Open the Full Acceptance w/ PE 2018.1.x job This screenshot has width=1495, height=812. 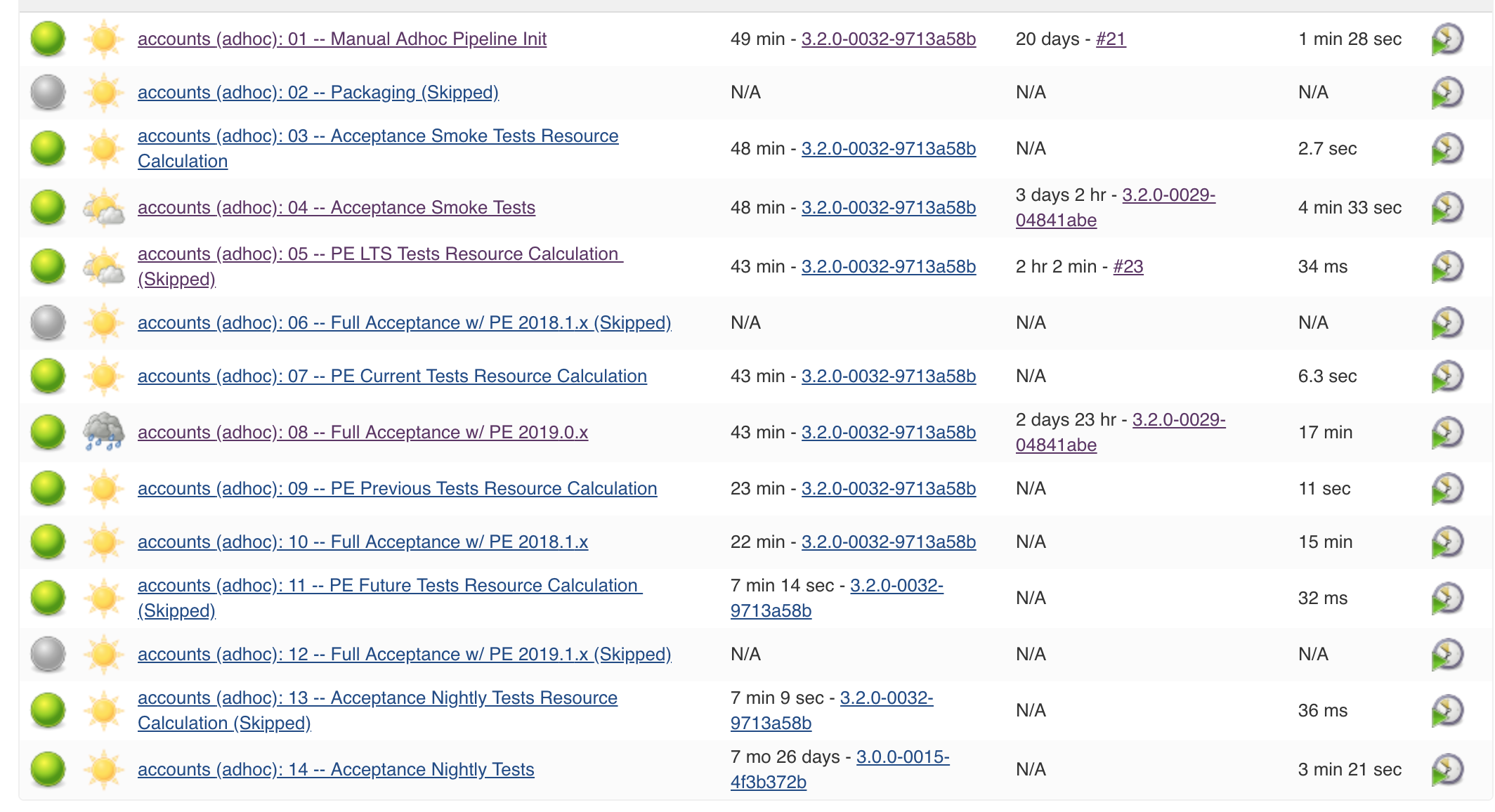363,542
